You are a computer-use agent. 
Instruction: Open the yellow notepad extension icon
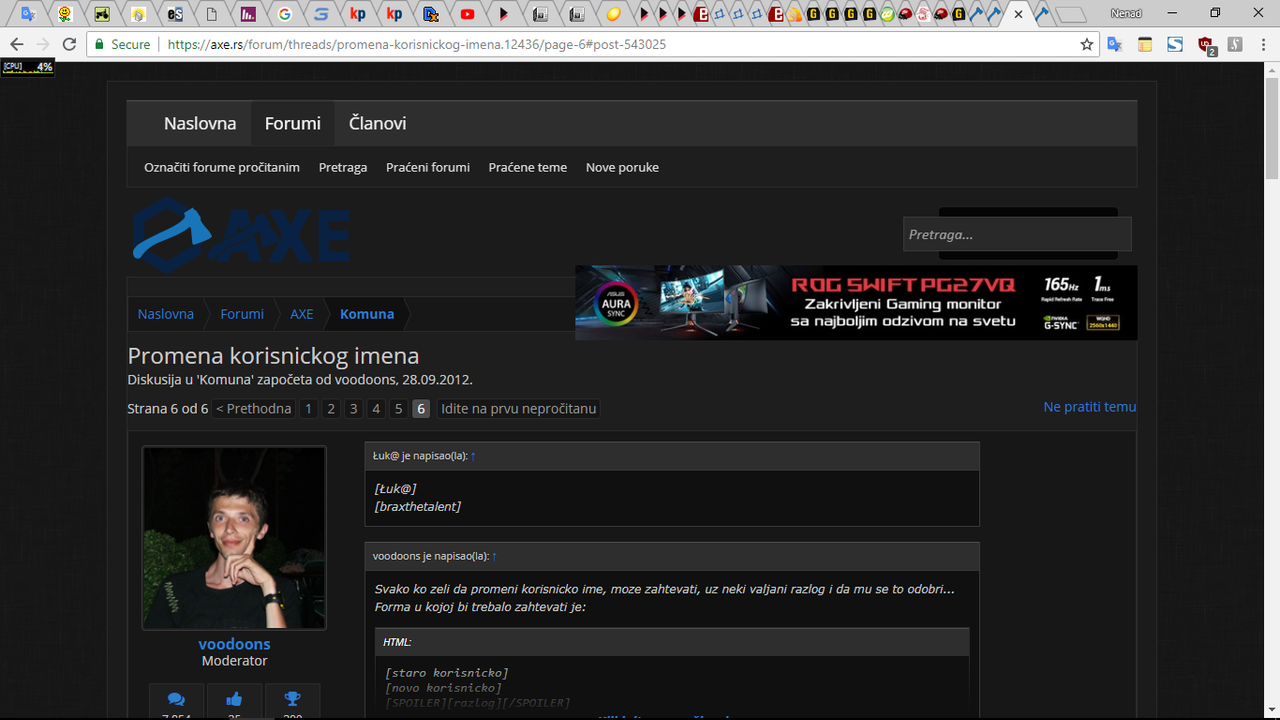pos(1144,44)
